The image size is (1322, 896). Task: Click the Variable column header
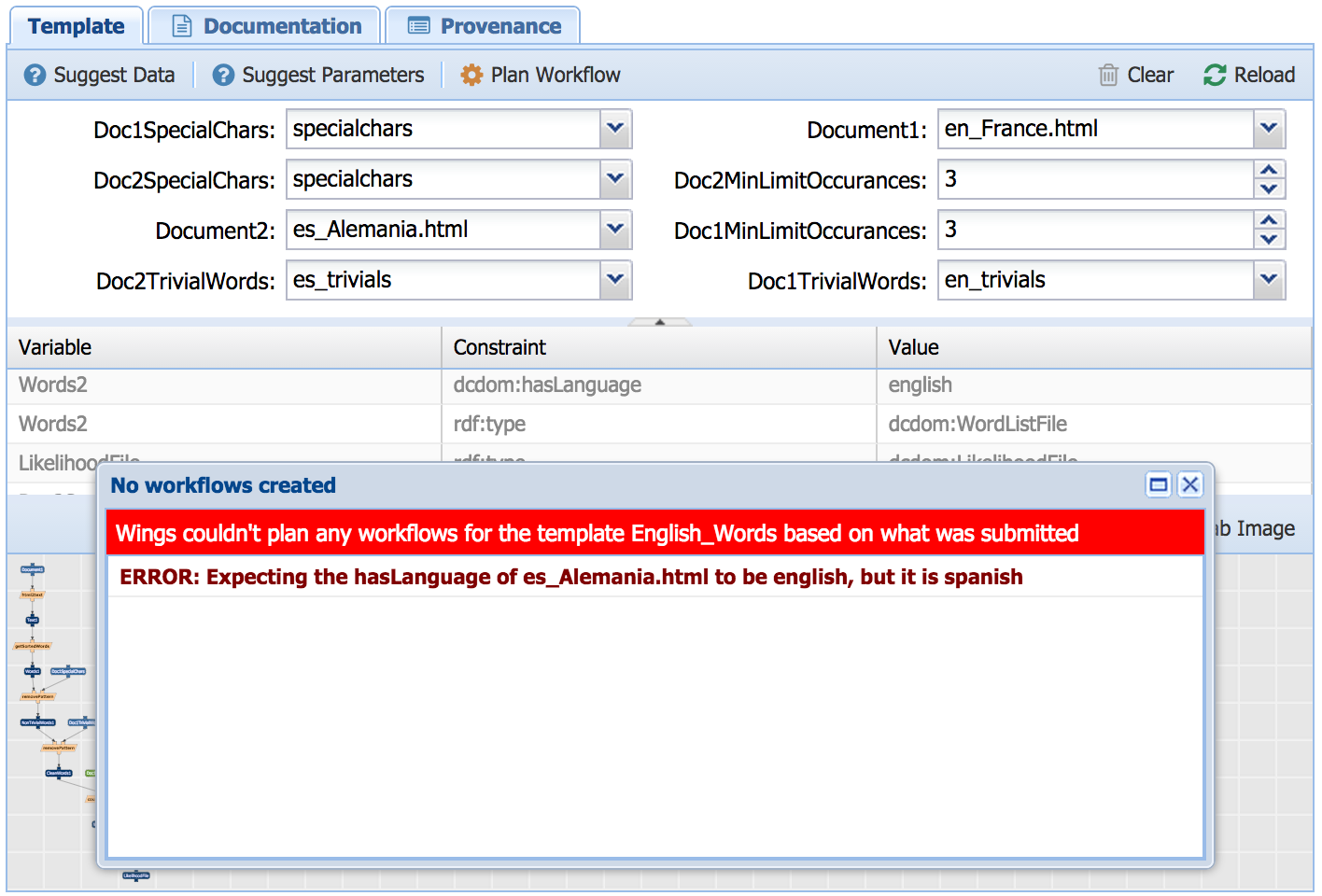[x=224, y=347]
